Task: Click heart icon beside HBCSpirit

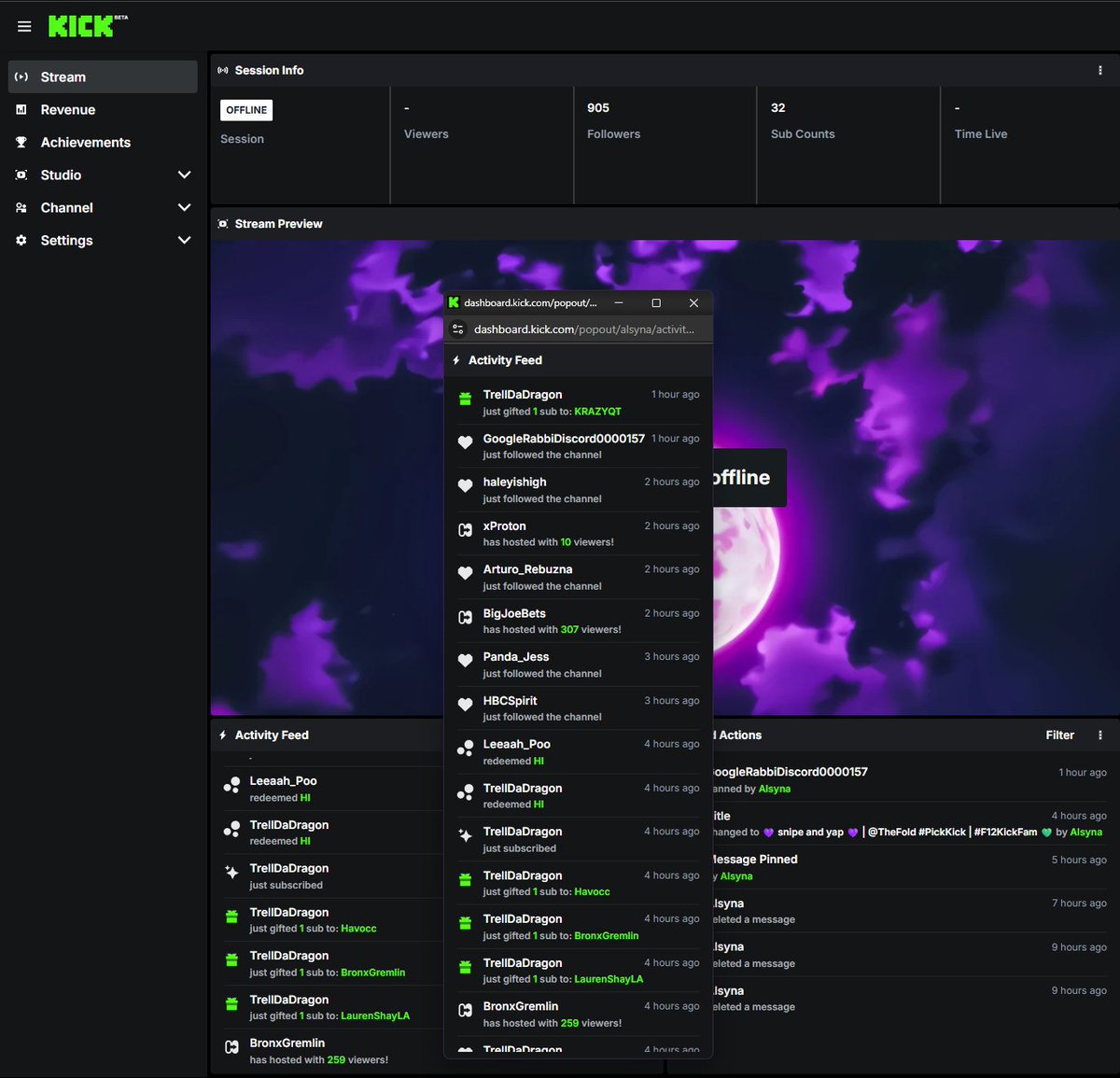Action: [465, 705]
